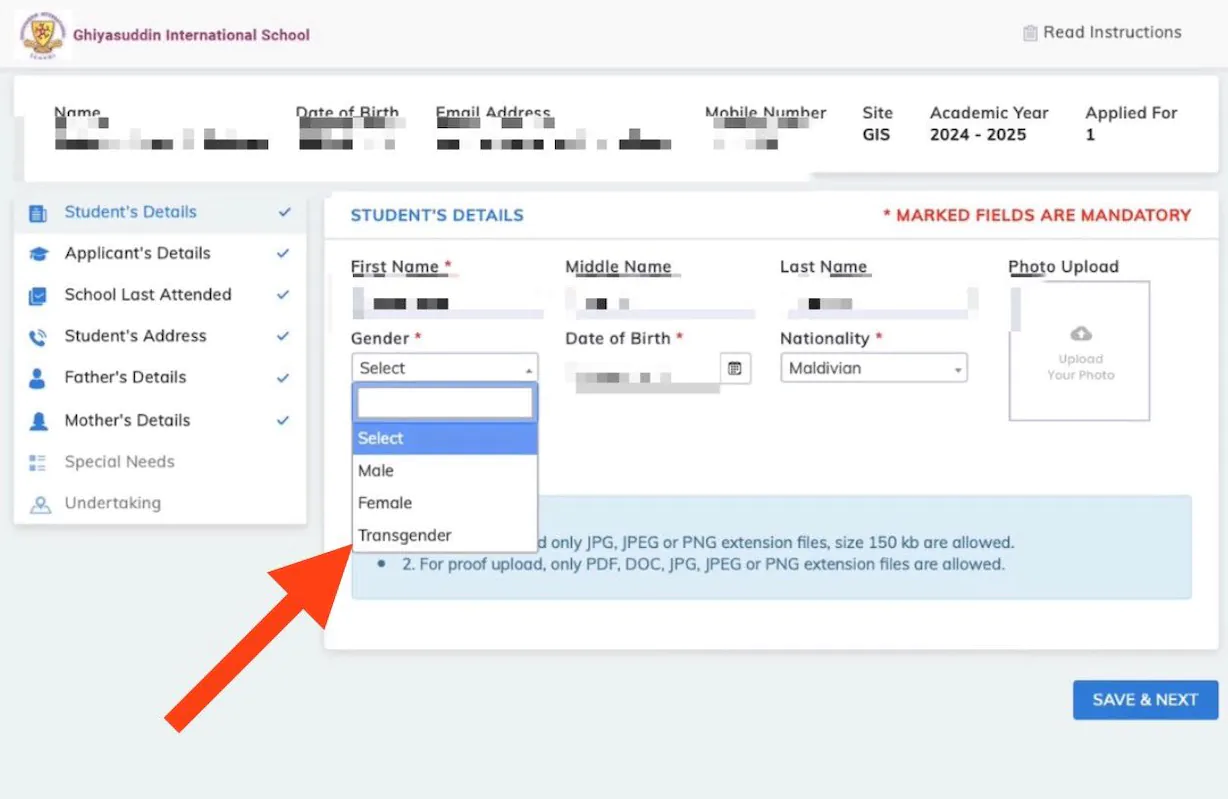The width and height of the screenshot is (1228, 799).
Task: Click the Ghiyasuddin International School logo
Action: click(x=43, y=35)
